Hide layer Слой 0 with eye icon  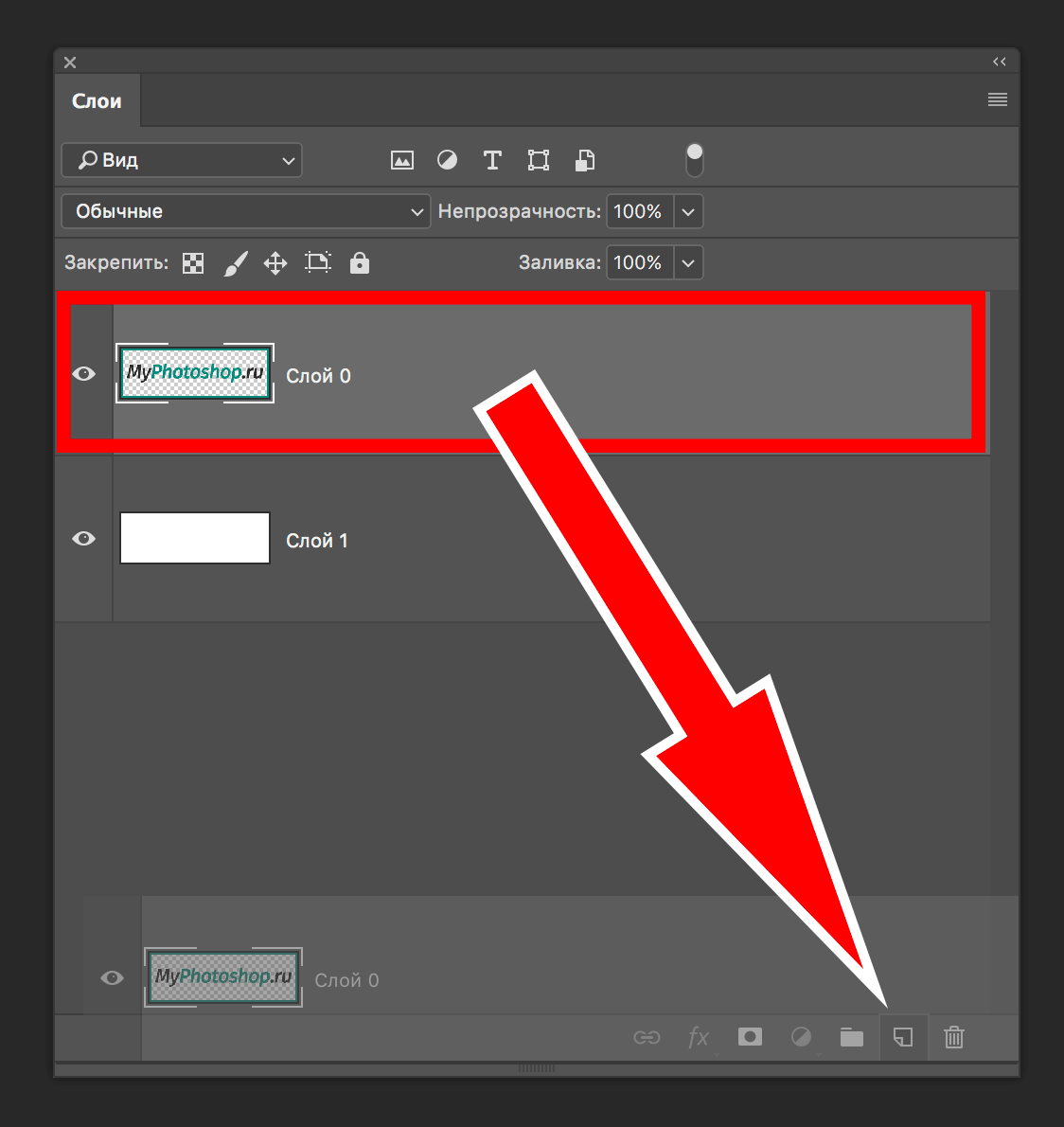pyautogui.click(x=84, y=374)
